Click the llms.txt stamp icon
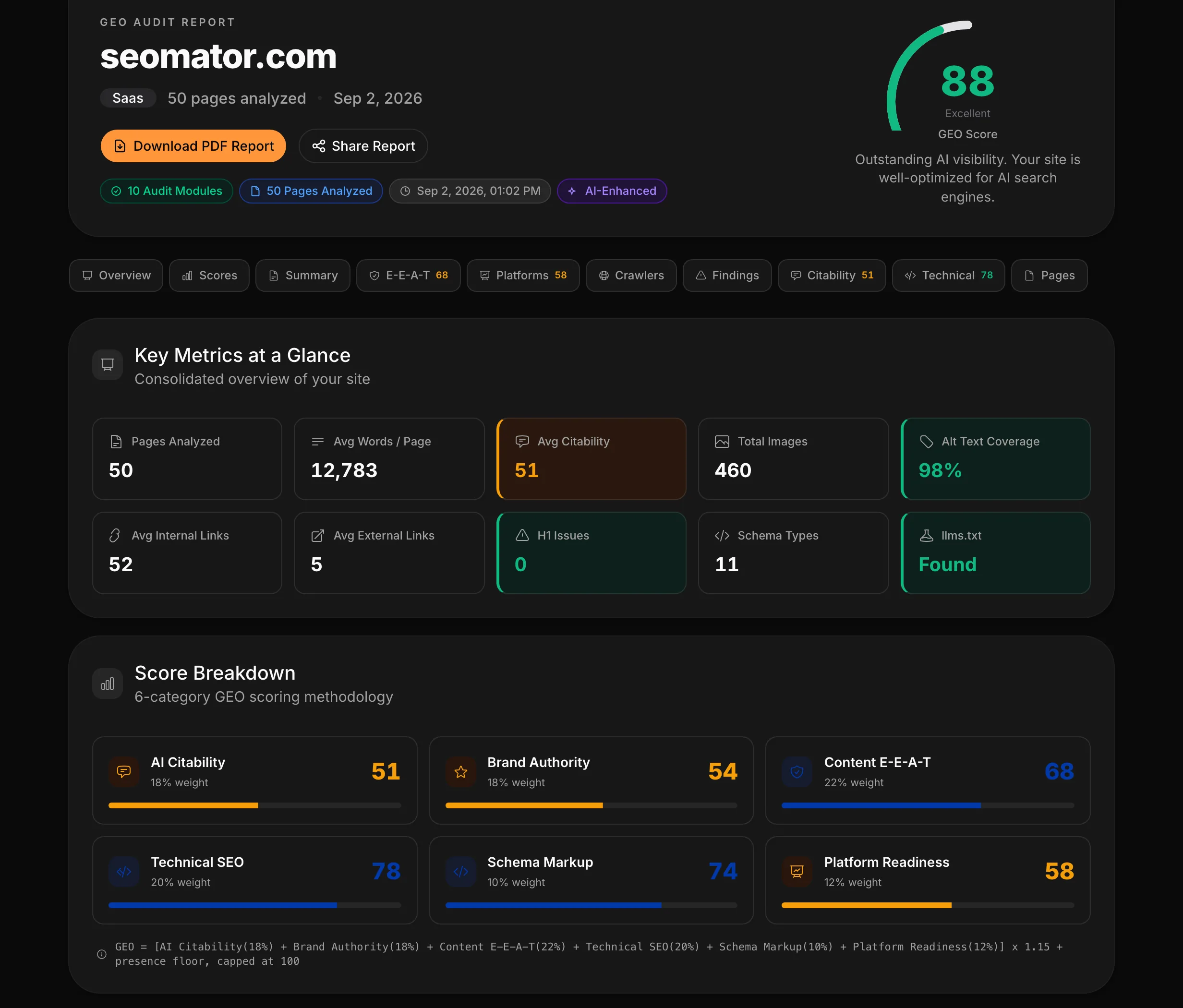Image resolution: width=1183 pixels, height=1008 pixels. coord(926,535)
